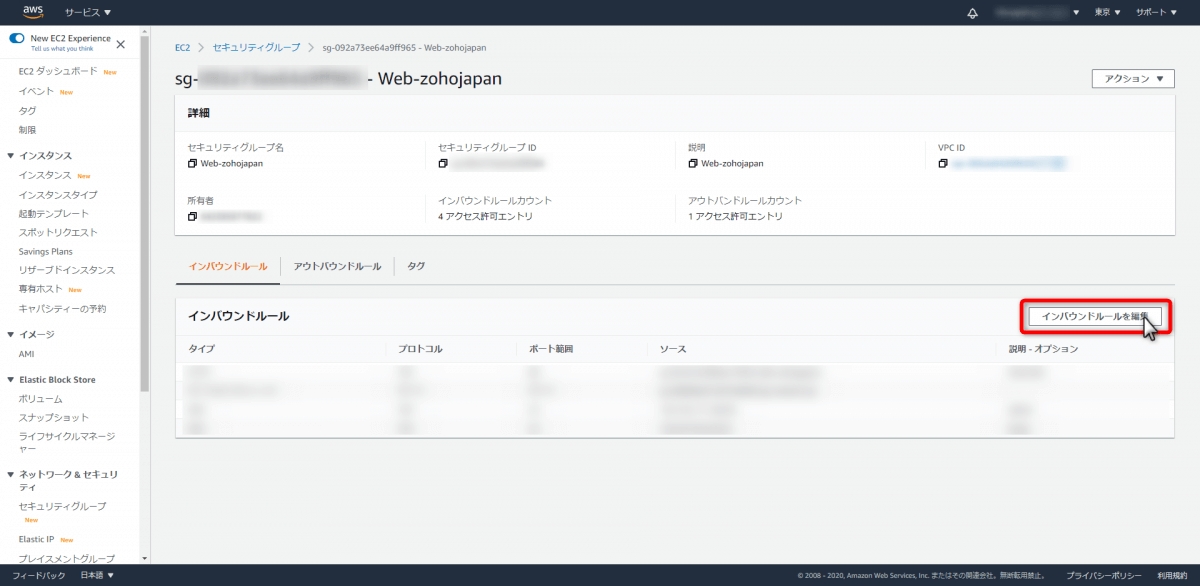Open EC2 ダッシュボード in sidebar
This screenshot has width=1200, height=586.
point(58,72)
